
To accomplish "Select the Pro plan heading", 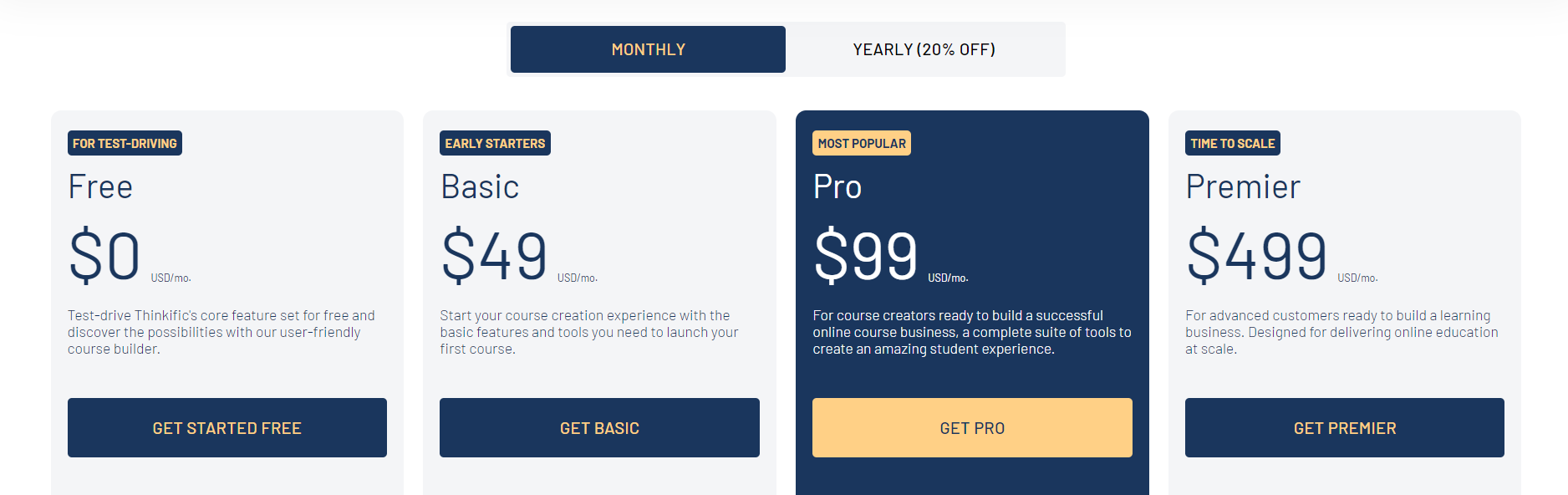I will (x=837, y=186).
